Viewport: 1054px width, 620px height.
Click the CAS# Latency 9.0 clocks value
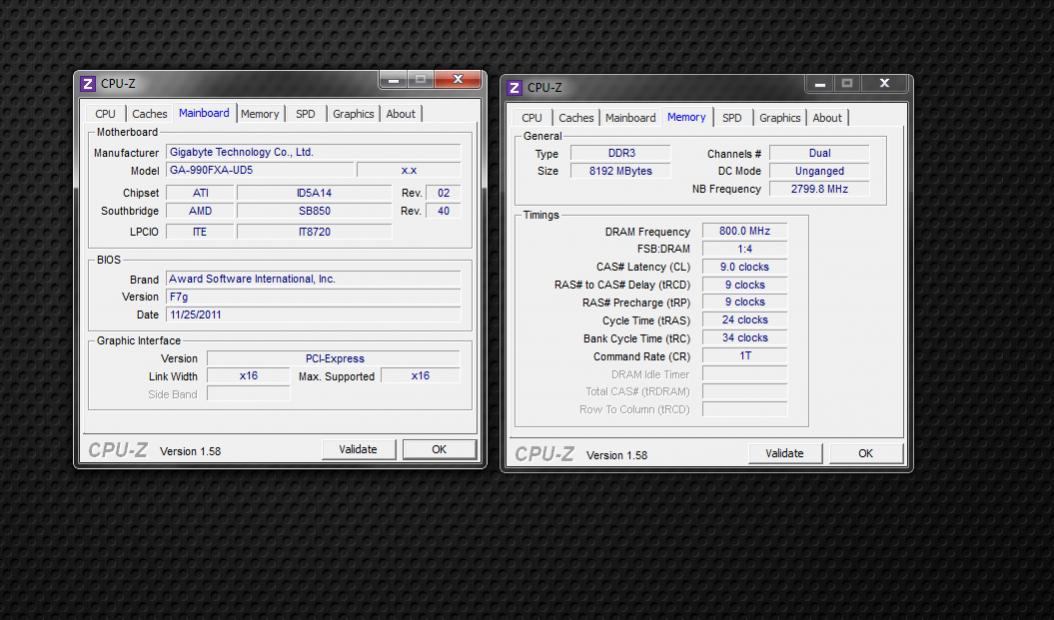[745, 267]
